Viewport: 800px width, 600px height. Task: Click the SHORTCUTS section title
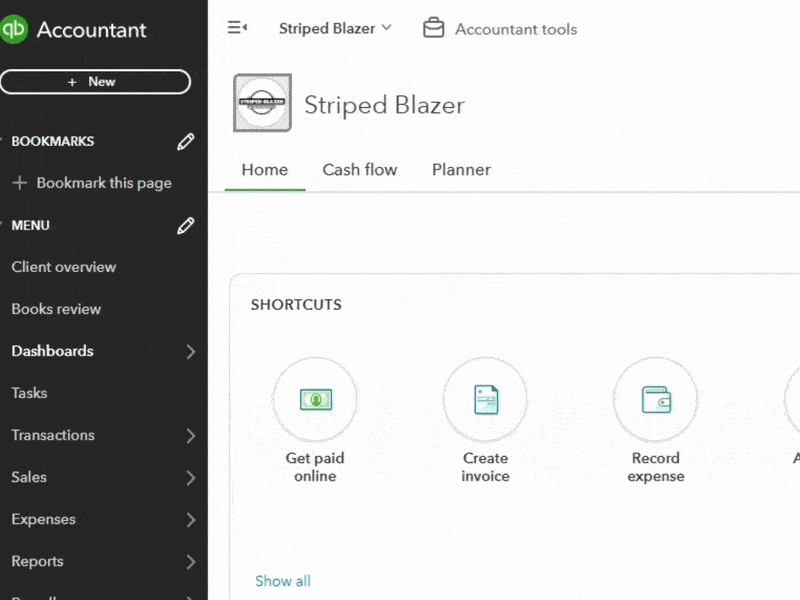point(296,305)
